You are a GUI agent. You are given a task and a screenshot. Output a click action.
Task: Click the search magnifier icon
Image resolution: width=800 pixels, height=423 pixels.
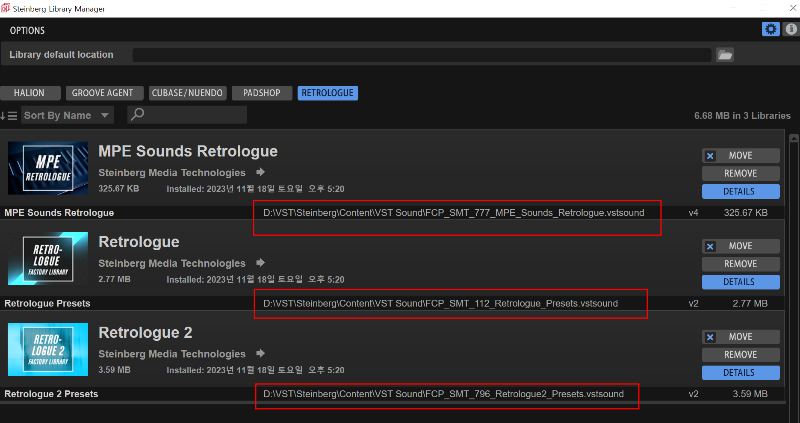coord(137,115)
